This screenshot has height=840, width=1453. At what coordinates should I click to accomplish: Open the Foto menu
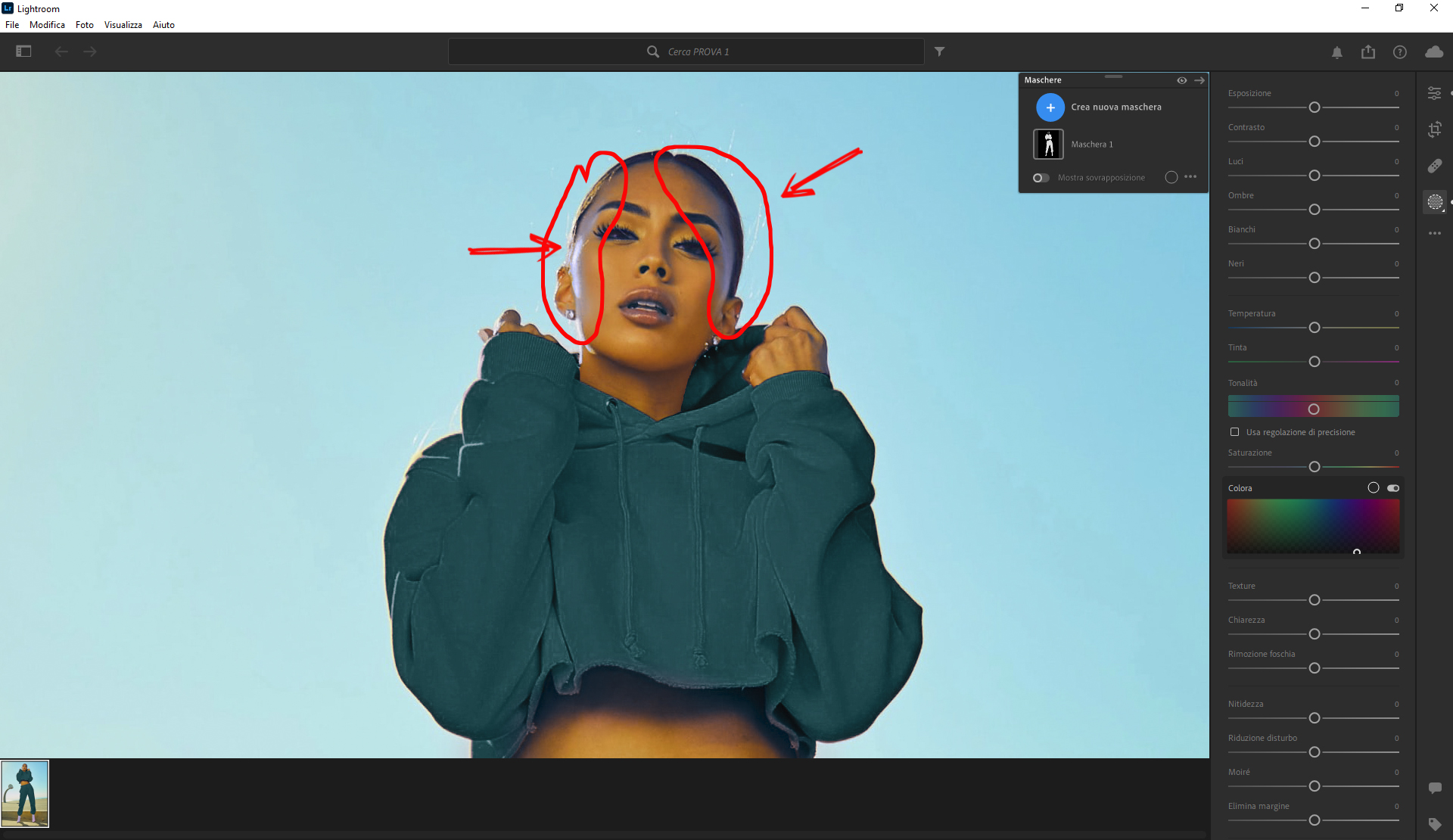tap(84, 25)
